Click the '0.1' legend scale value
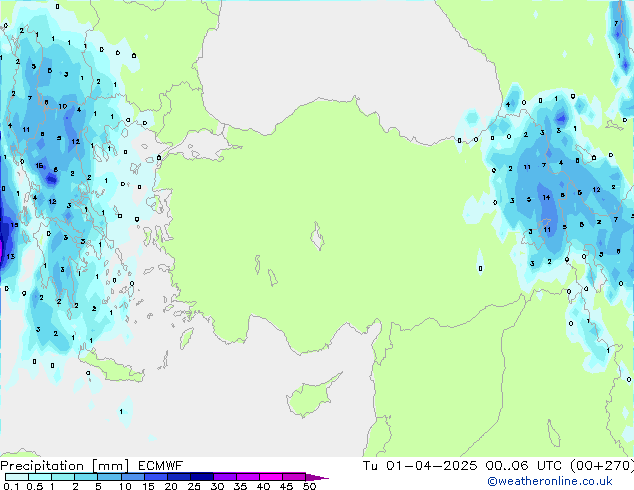The width and height of the screenshot is (634, 490). 11,486
